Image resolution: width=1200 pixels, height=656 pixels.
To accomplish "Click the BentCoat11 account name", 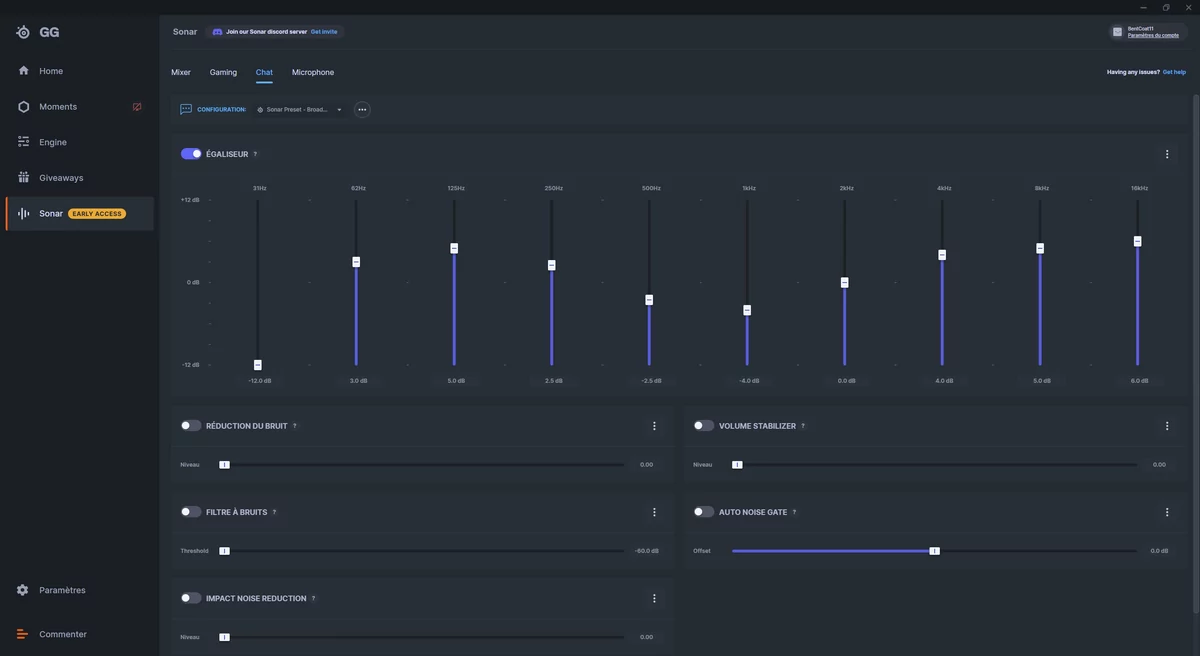I will 1141,28.
